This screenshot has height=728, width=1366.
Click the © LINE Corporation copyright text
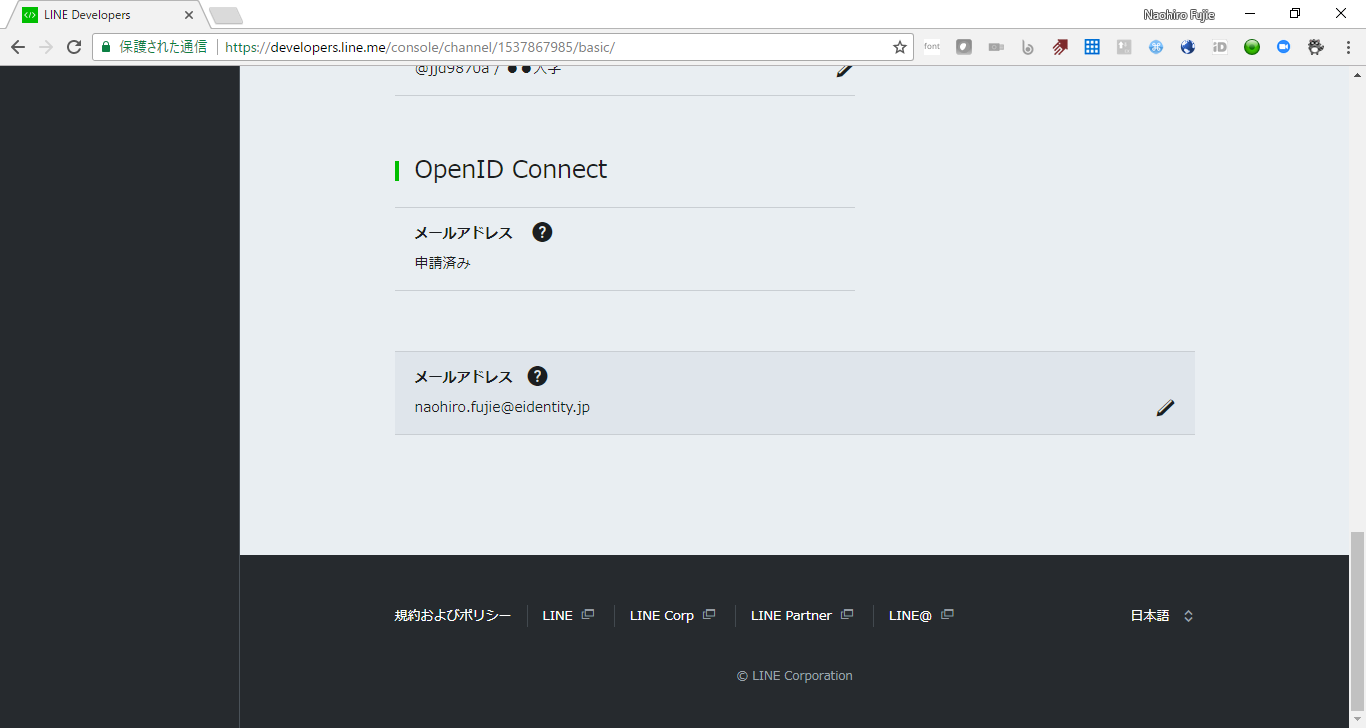pyautogui.click(x=795, y=676)
